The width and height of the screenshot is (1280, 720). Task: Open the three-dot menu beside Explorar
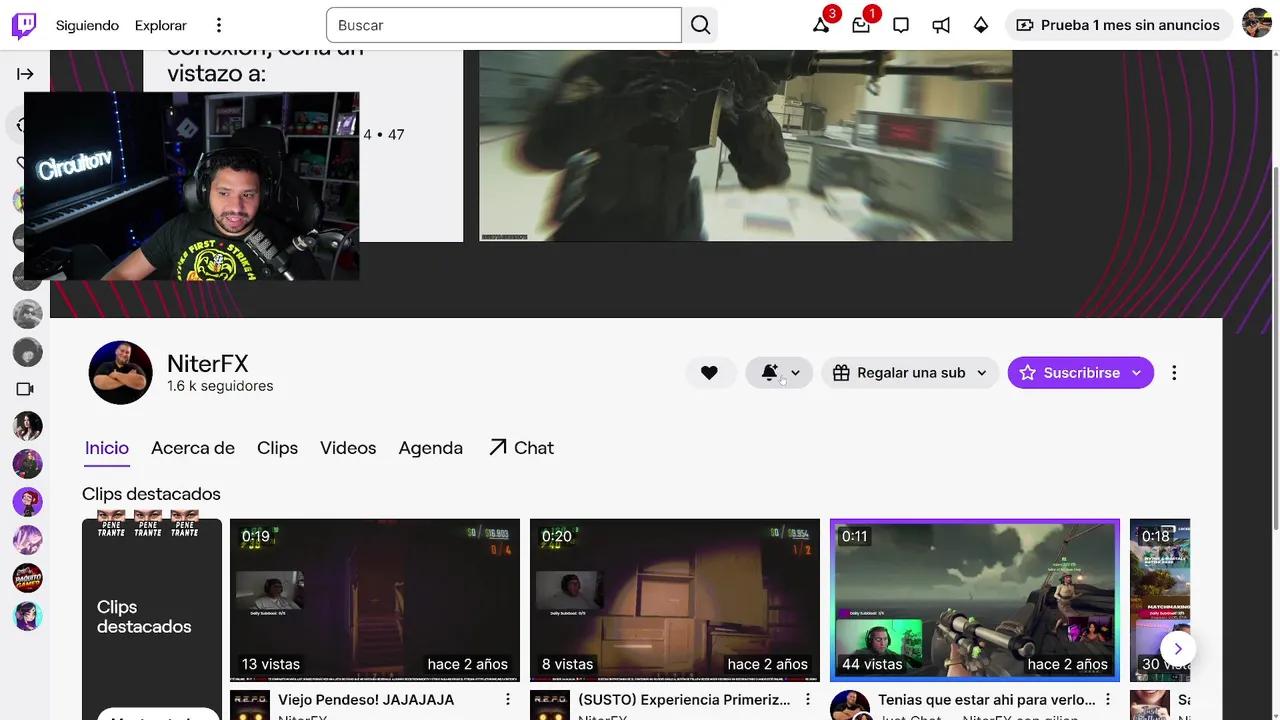pos(219,25)
